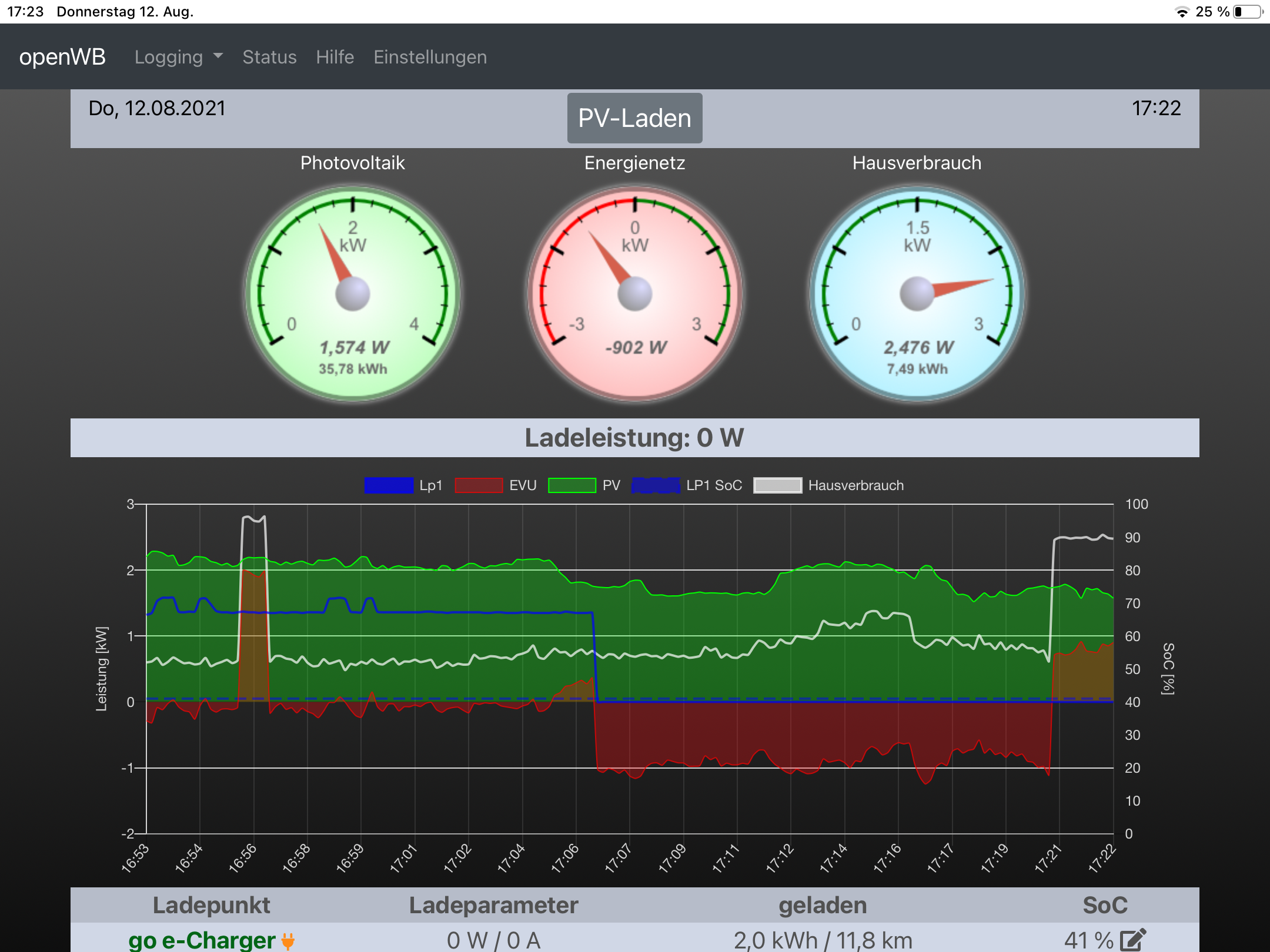
Task: Click the LP1 SoC legend color swatch
Action: (x=656, y=485)
